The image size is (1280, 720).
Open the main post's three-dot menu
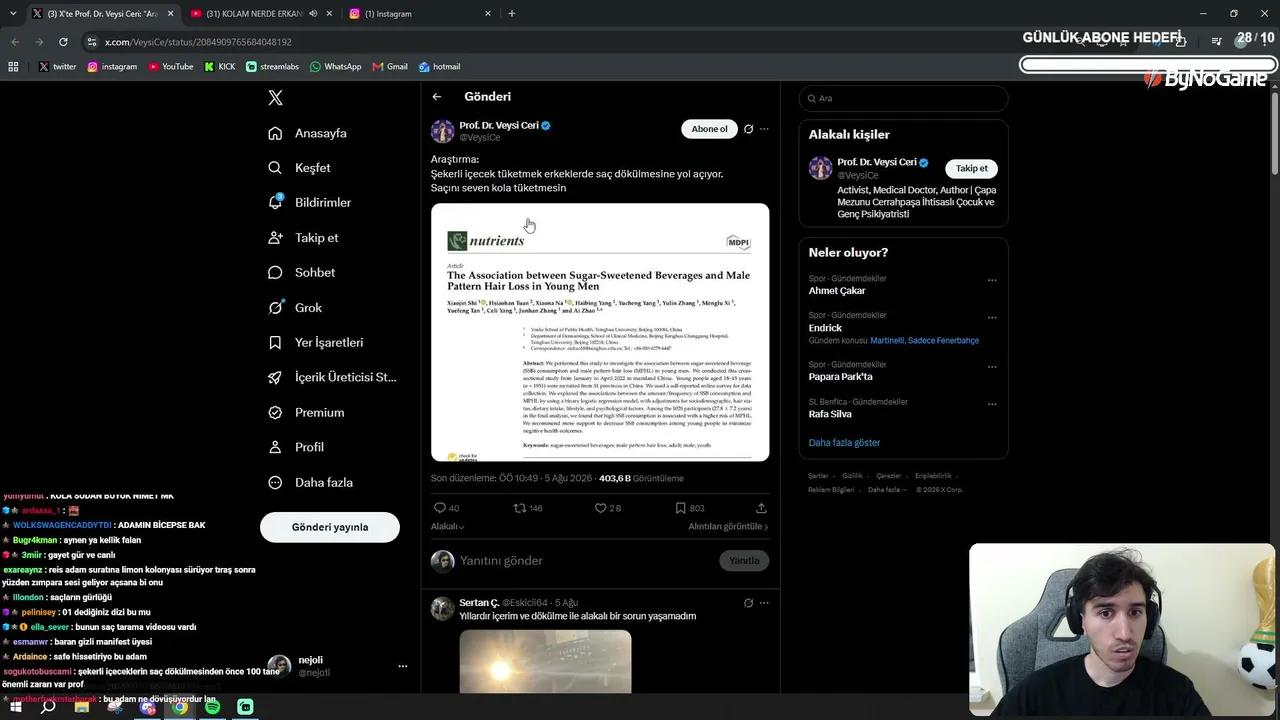[764, 129]
